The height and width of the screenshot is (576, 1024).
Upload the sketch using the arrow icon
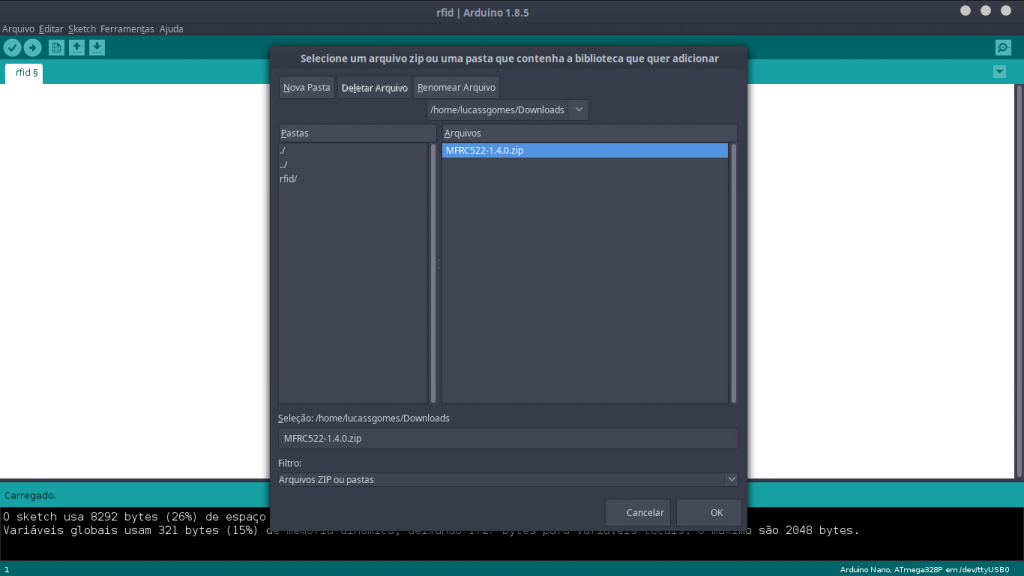pyautogui.click(x=32, y=47)
